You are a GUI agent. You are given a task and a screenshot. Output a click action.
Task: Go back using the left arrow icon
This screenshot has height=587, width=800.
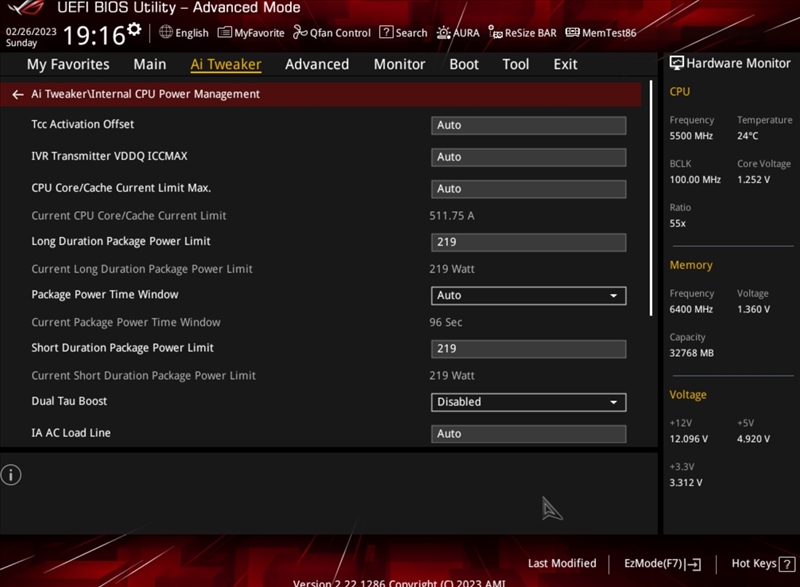(x=18, y=94)
